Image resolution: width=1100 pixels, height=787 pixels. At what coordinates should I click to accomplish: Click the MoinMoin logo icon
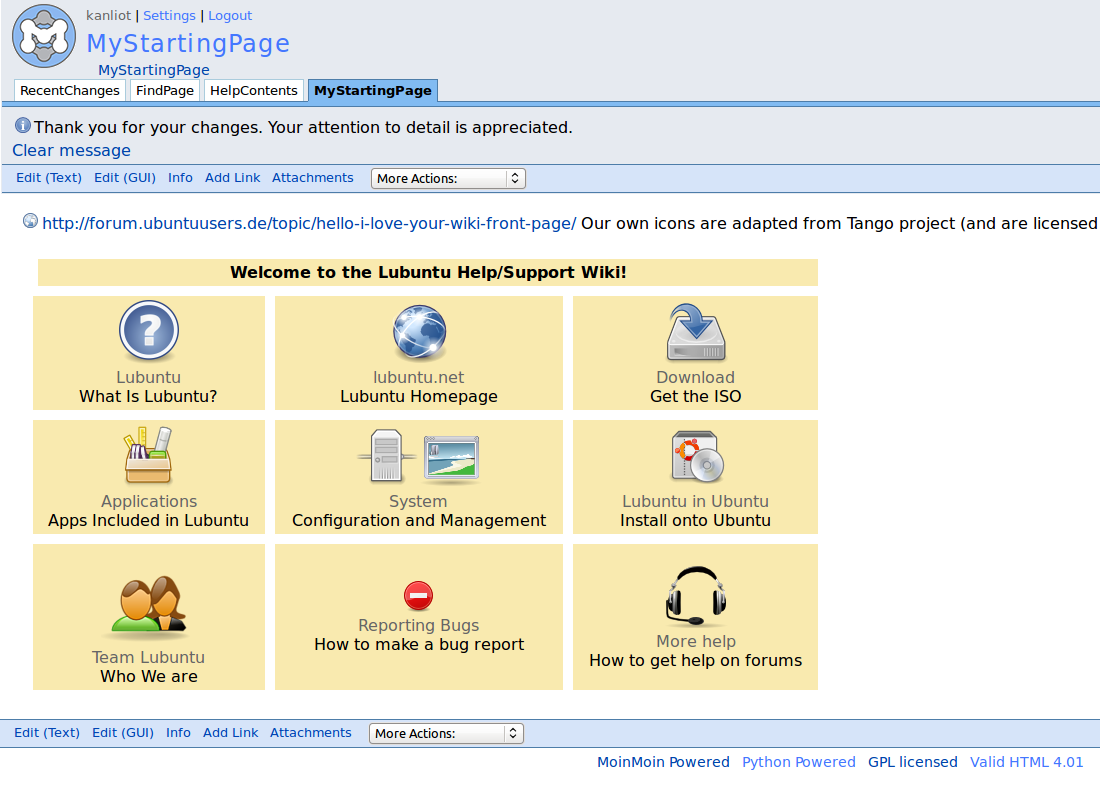click(x=44, y=36)
